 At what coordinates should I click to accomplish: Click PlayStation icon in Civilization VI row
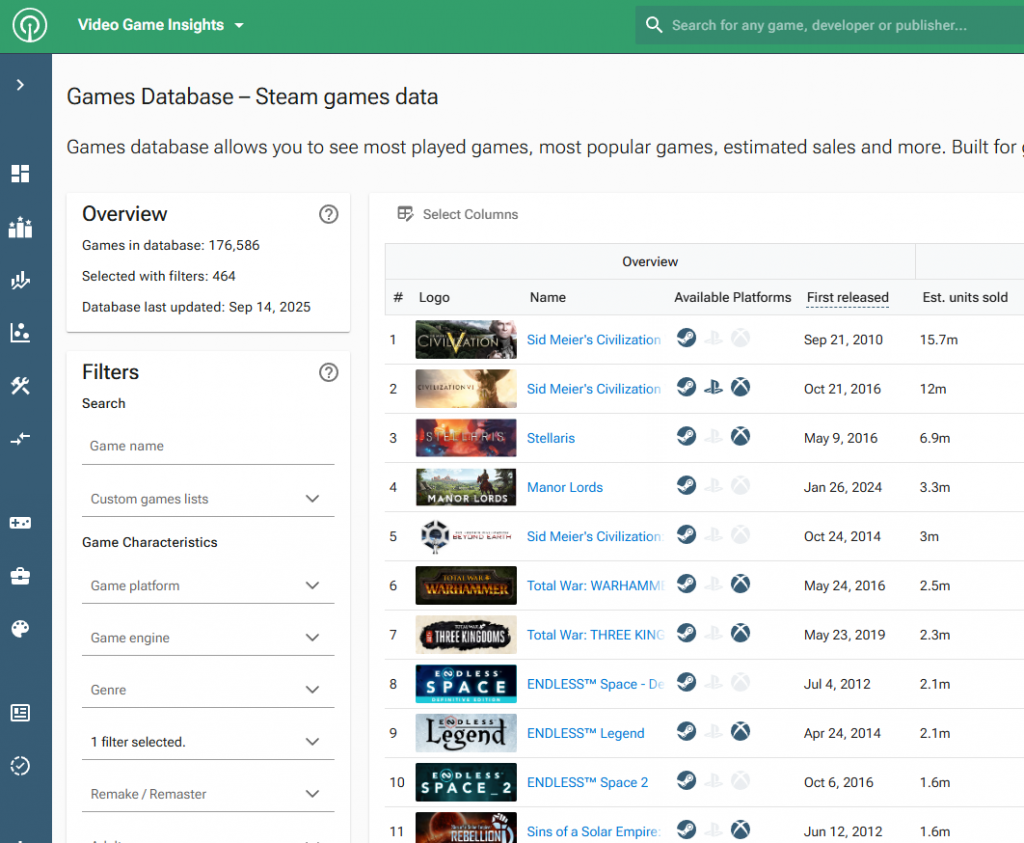tap(713, 387)
